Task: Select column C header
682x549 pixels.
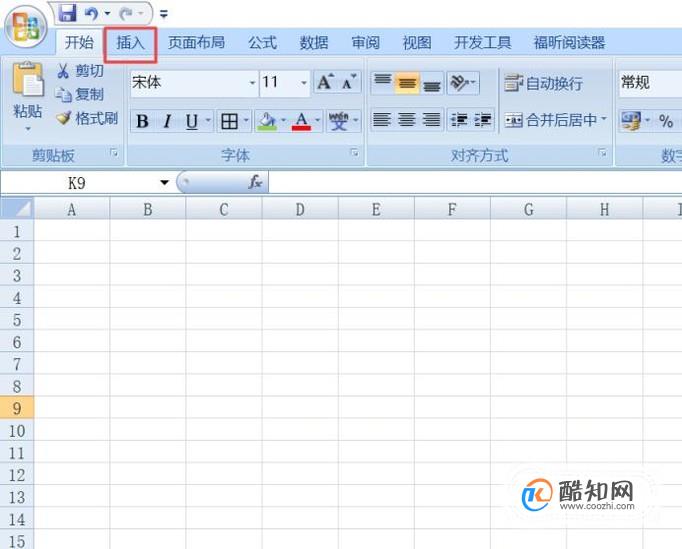Action: pos(224,209)
